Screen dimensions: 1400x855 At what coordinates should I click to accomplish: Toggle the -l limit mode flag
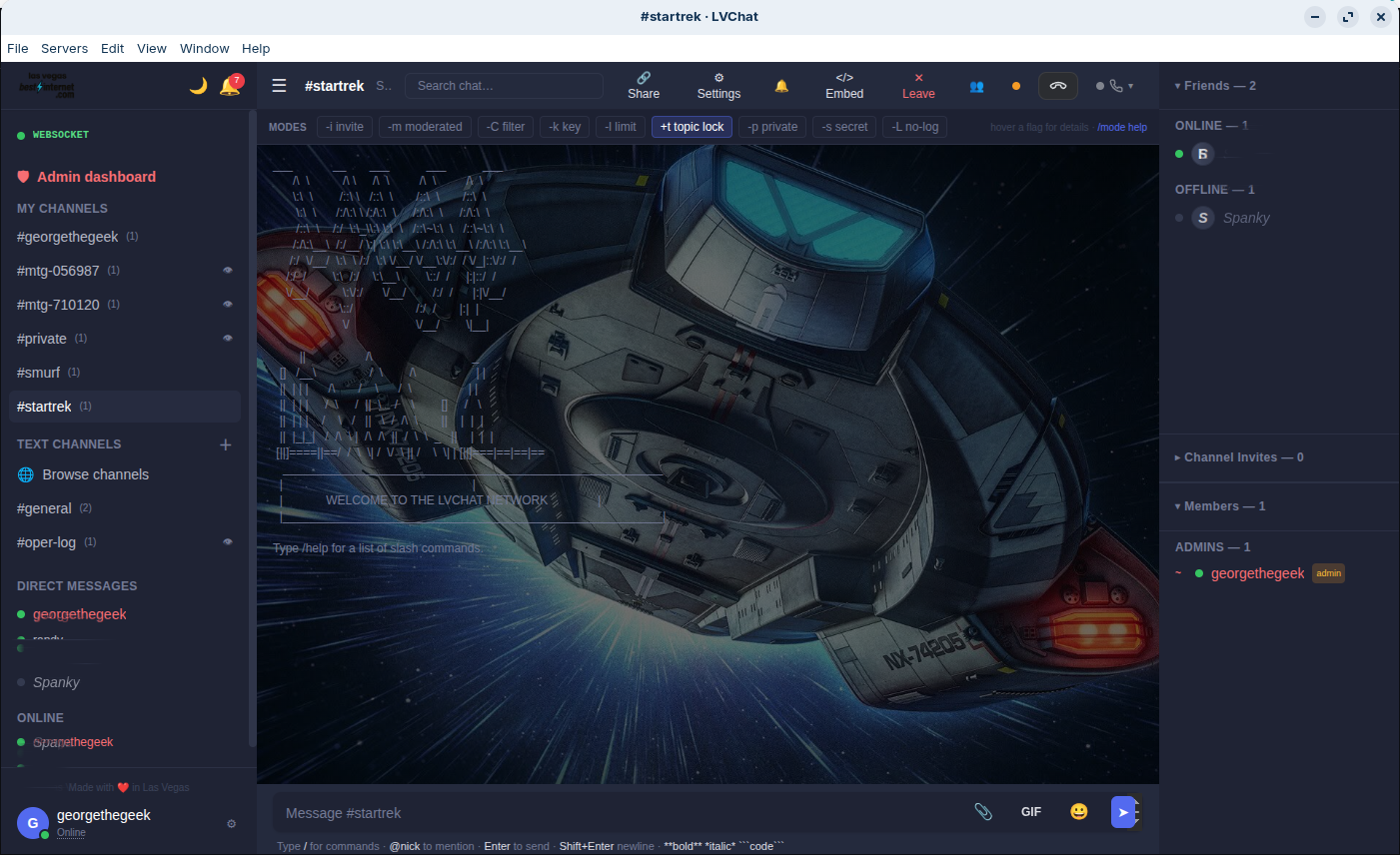(621, 127)
